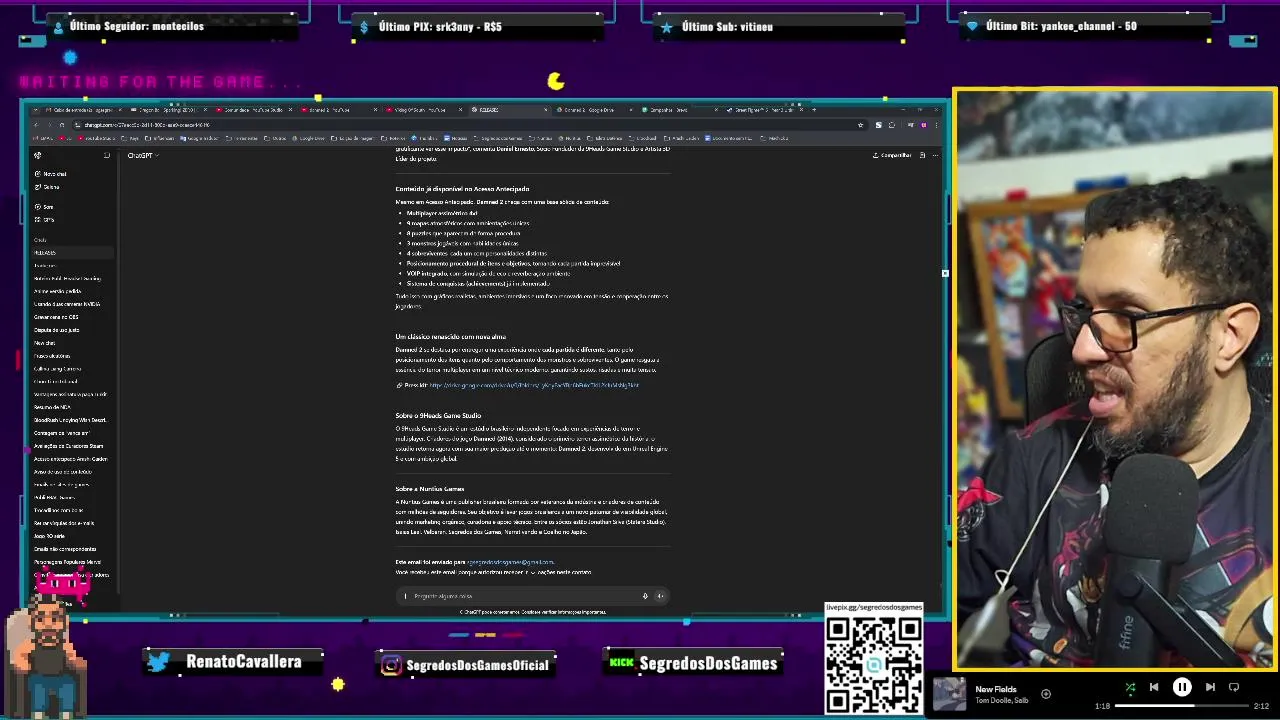The height and width of the screenshot is (720, 1280).
Task: Click the ChatGPT logo in the sidebar
Action: 38,155
